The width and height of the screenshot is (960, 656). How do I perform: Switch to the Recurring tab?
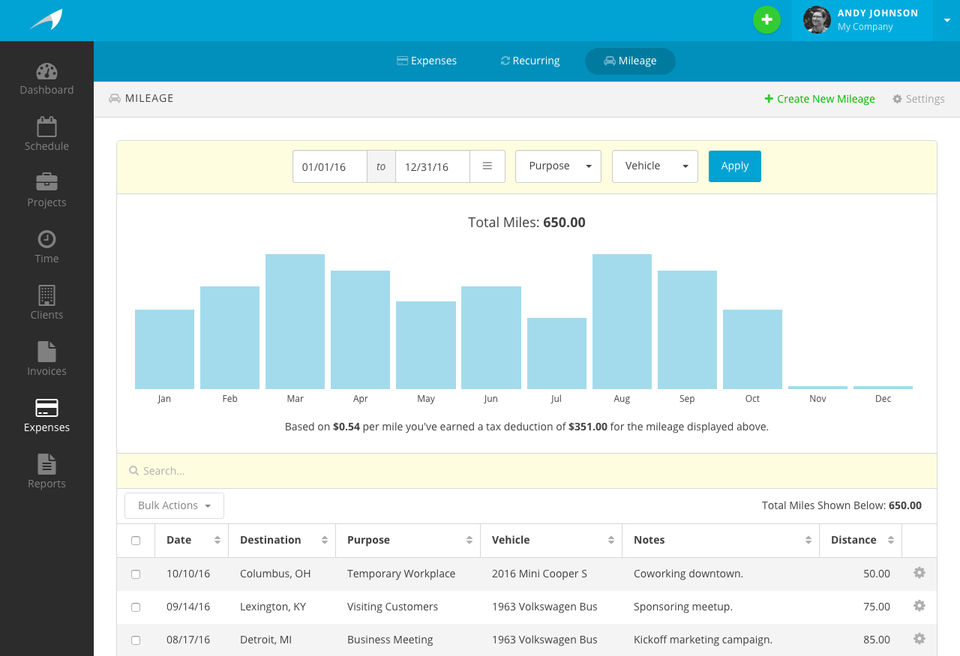click(x=530, y=61)
